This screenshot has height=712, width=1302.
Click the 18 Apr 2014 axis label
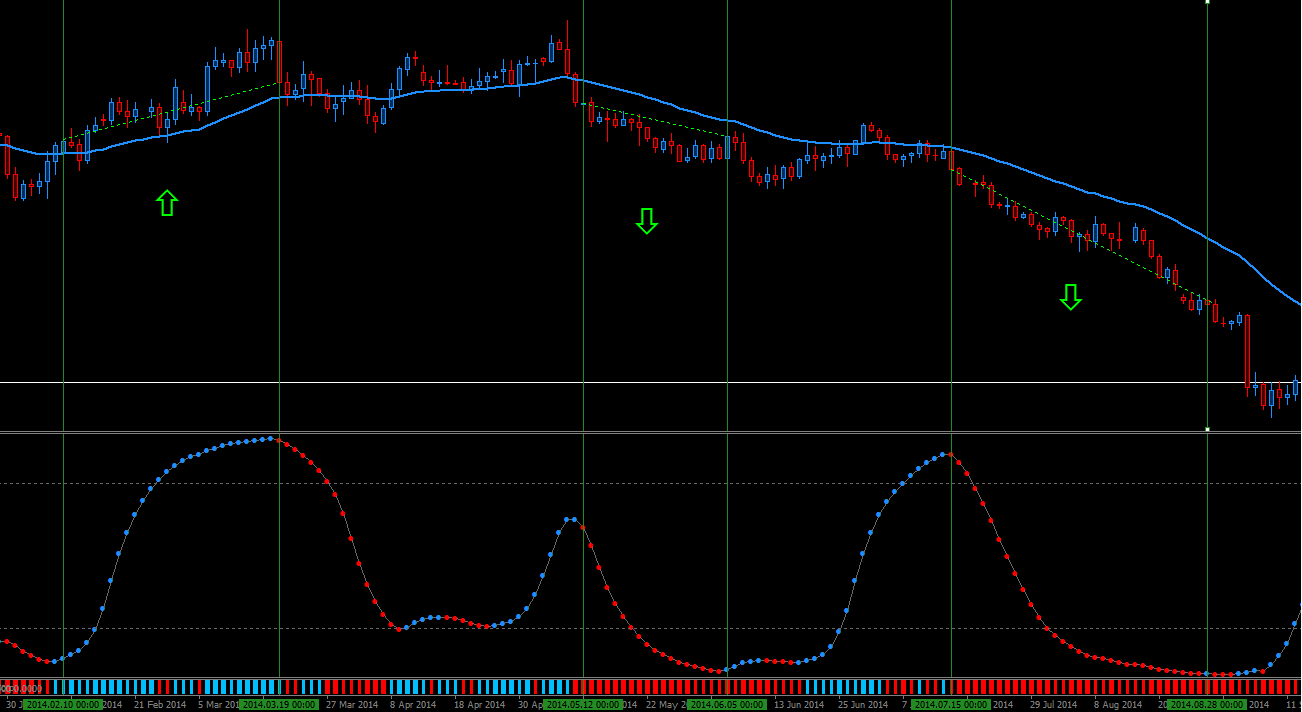[x=479, y=705]
